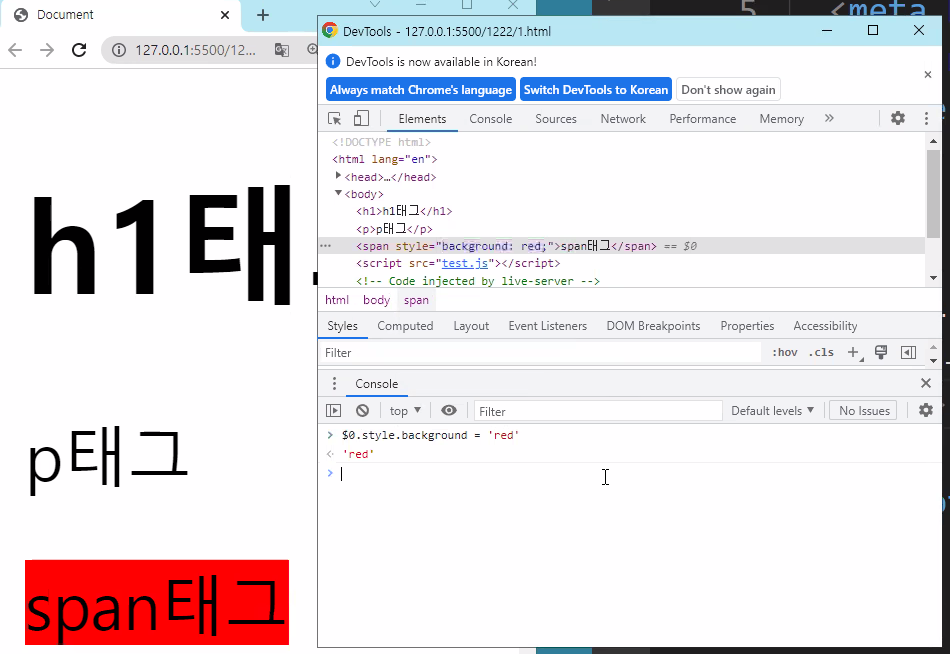Click Switch DevTools to Korean button
The image size is (950, 654).
pos(596,90)
